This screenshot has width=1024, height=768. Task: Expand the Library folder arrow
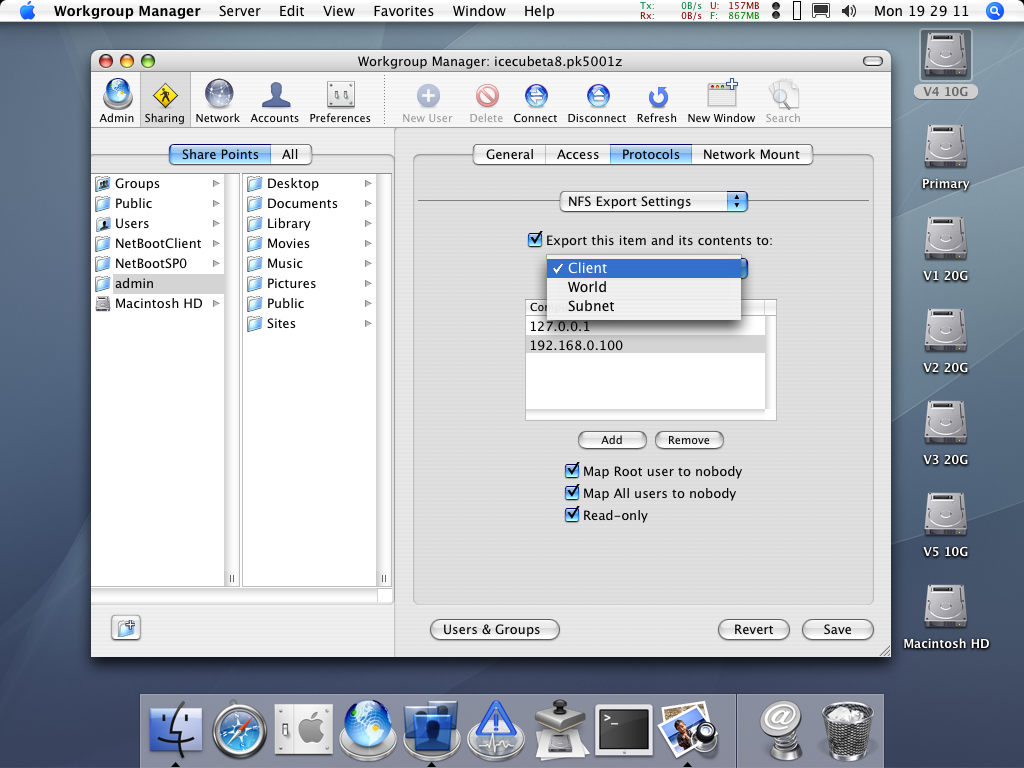(x=368, y=223)
